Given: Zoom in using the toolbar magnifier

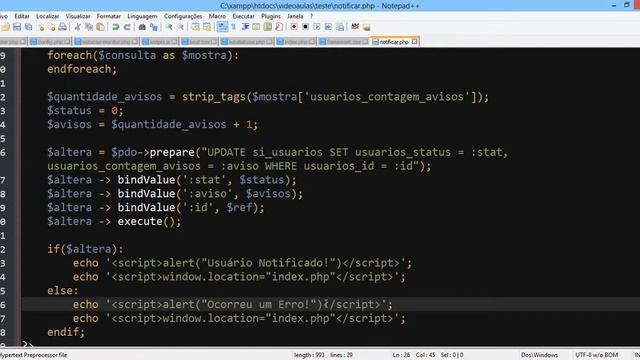Looking at the screenshot, I should click(169, 27).
